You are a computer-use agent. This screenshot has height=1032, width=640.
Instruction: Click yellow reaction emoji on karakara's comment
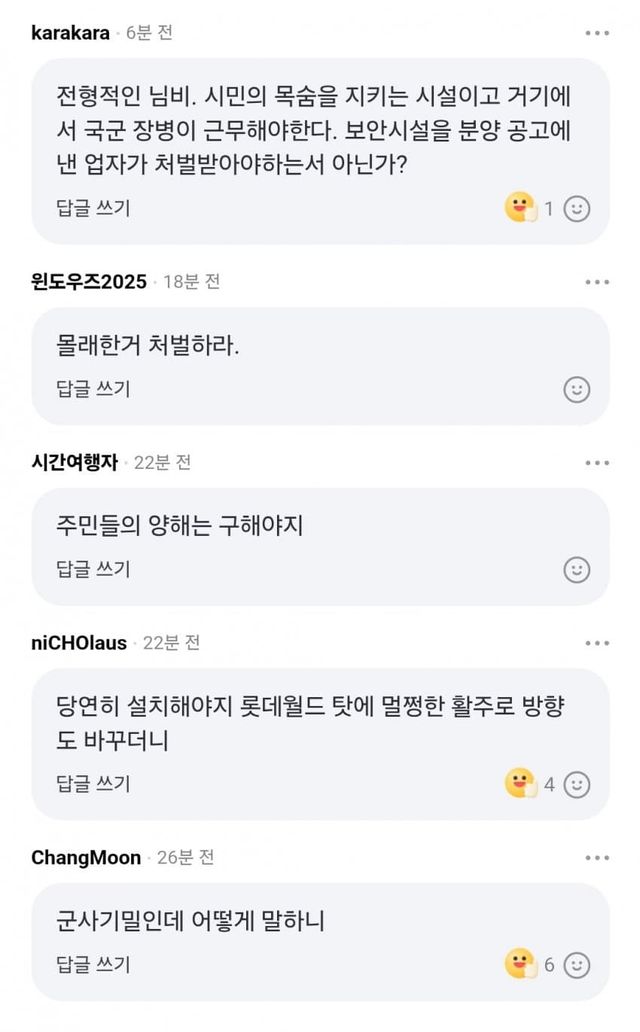[521, 209]
